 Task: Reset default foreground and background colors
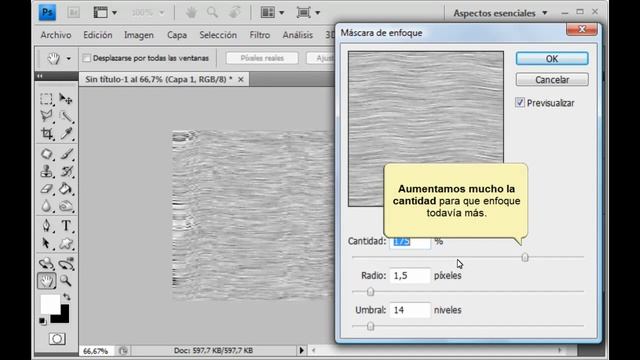(x=42, y=321)
